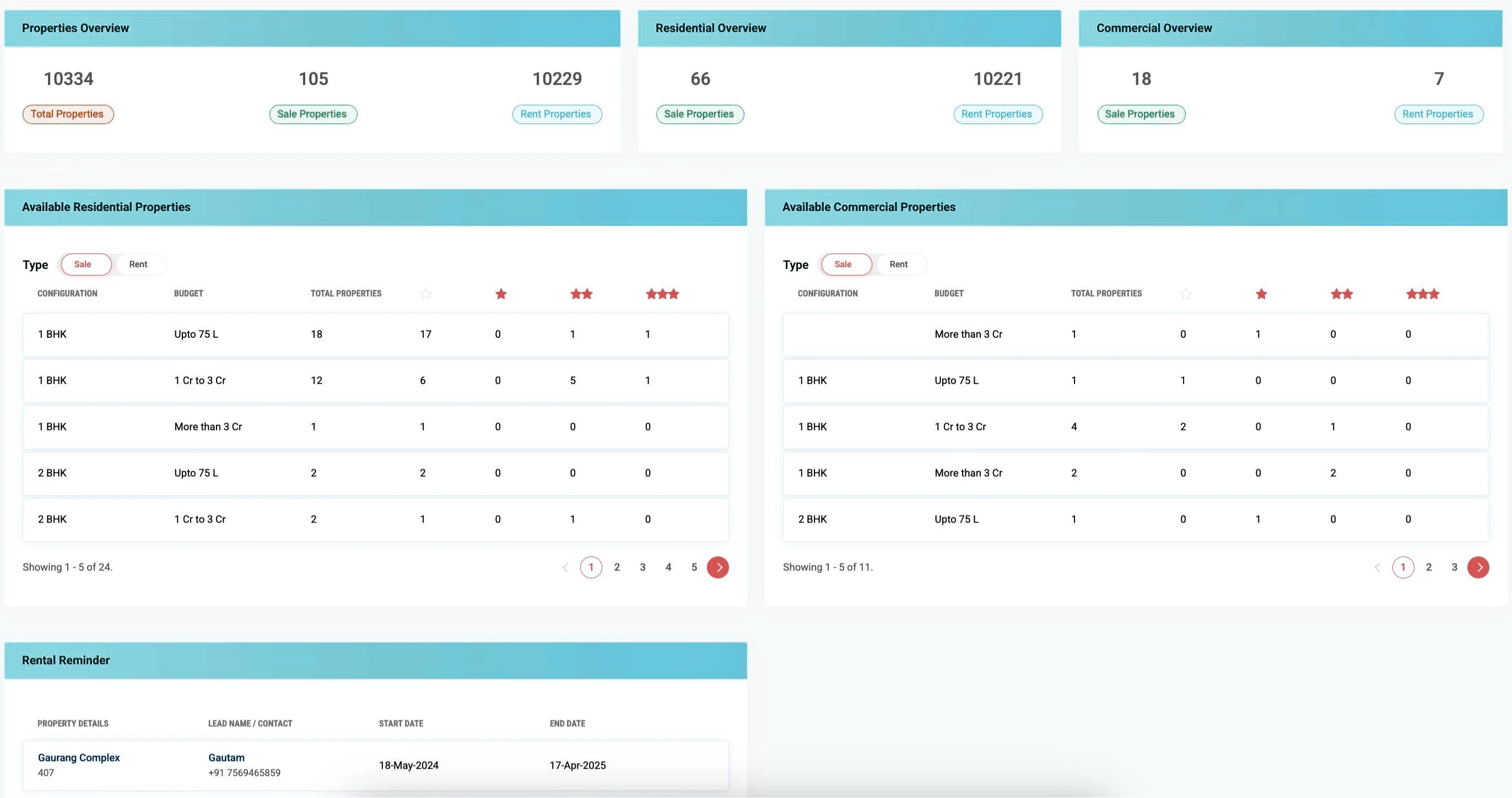Click 'Showing 1 - 5 of 24.' text
The height and width of the screenshot is (798, 1512).
coord(67,567)
